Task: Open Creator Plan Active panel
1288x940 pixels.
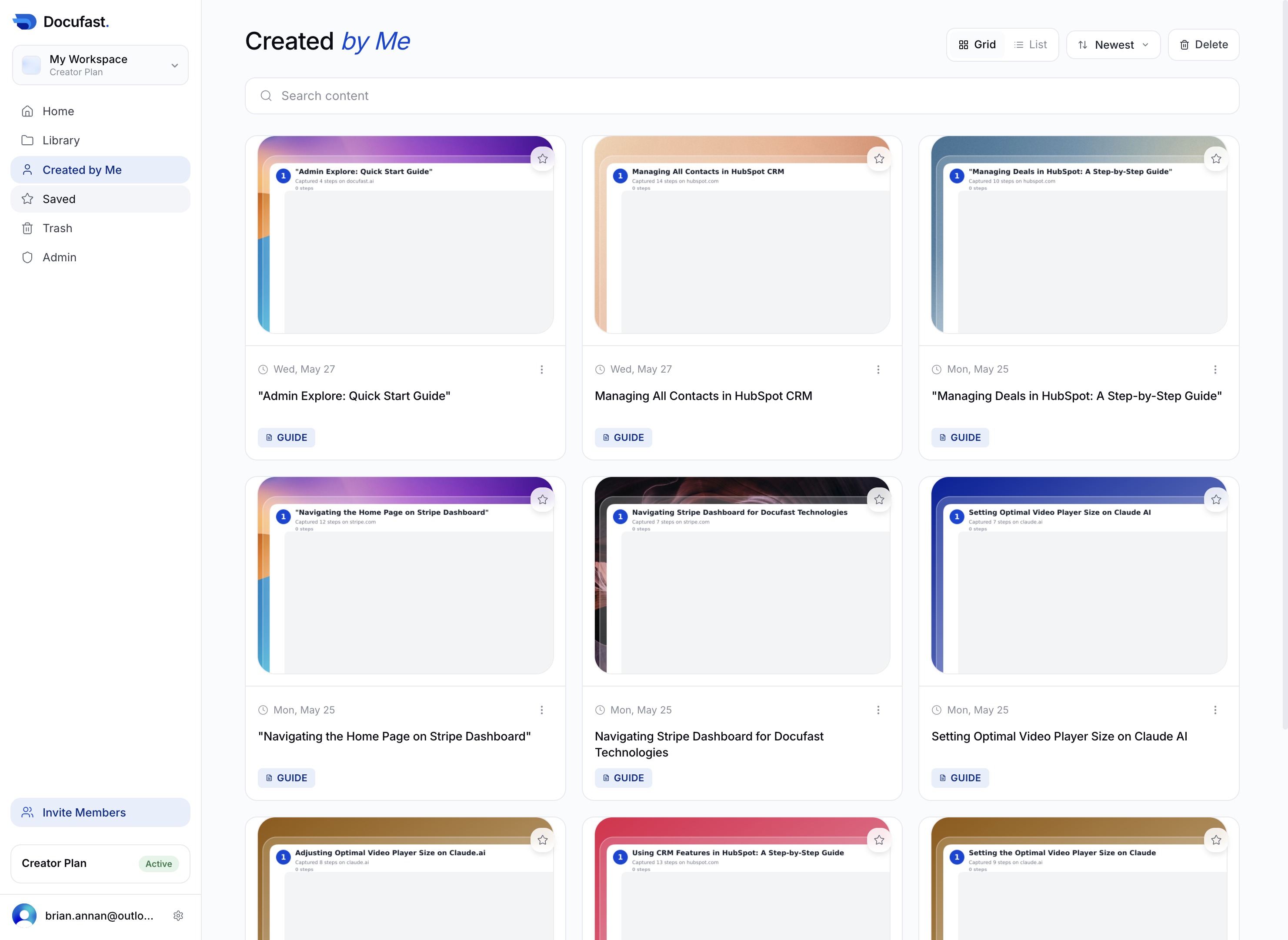Action: pos(100,864)
